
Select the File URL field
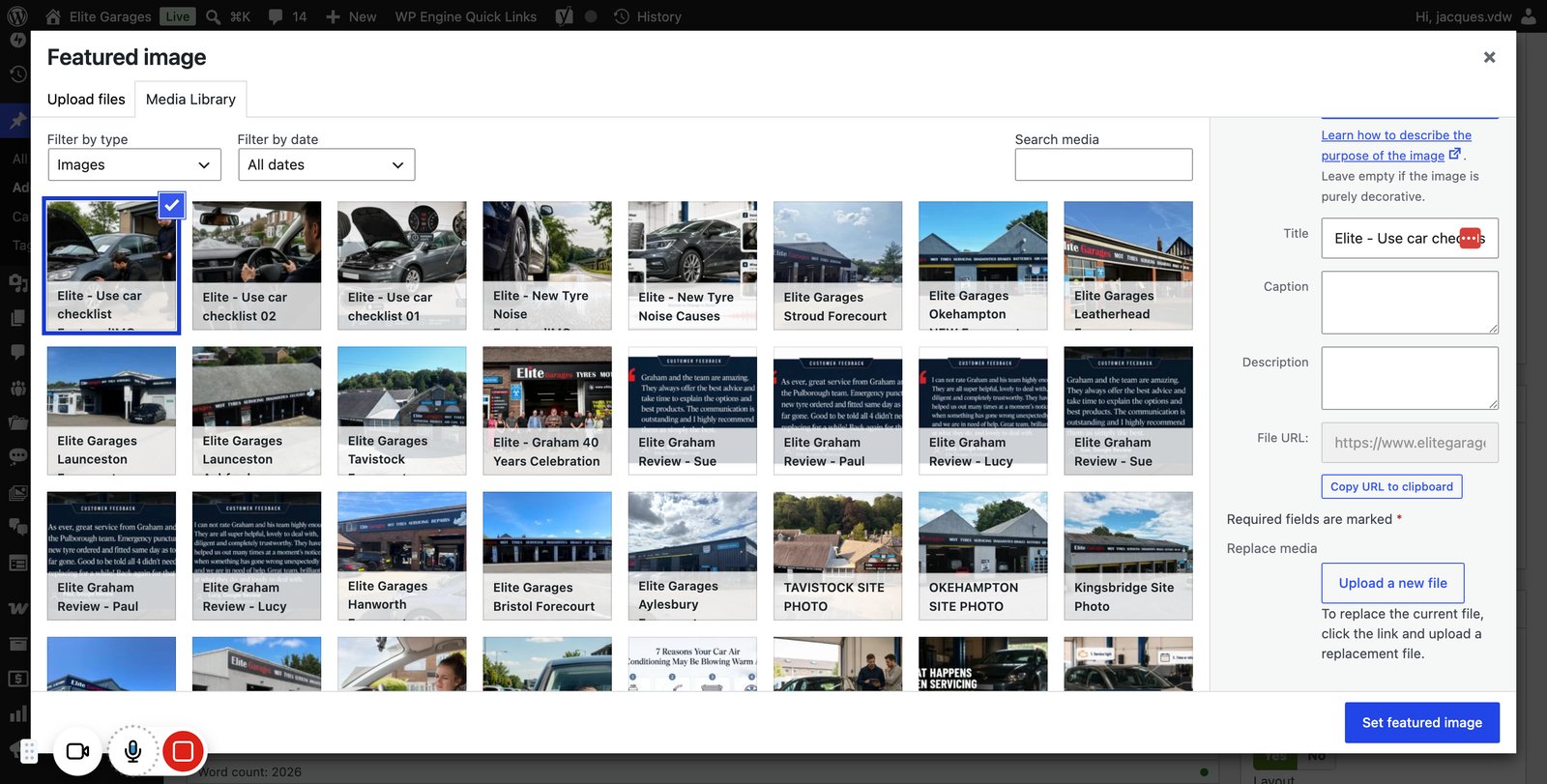1410,443
